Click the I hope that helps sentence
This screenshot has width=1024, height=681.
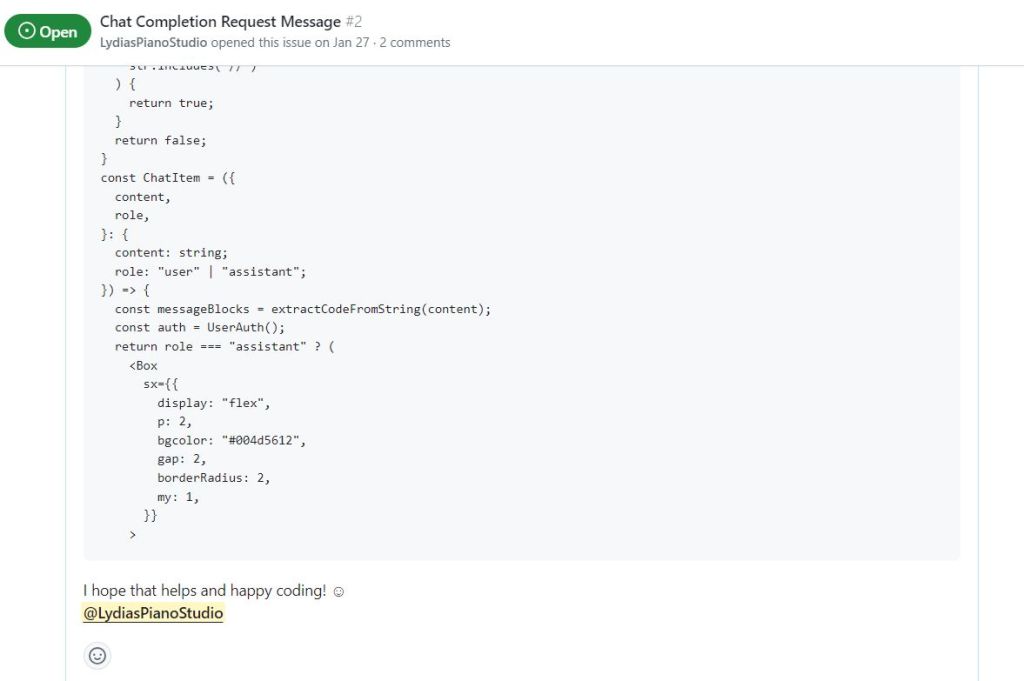204,591
